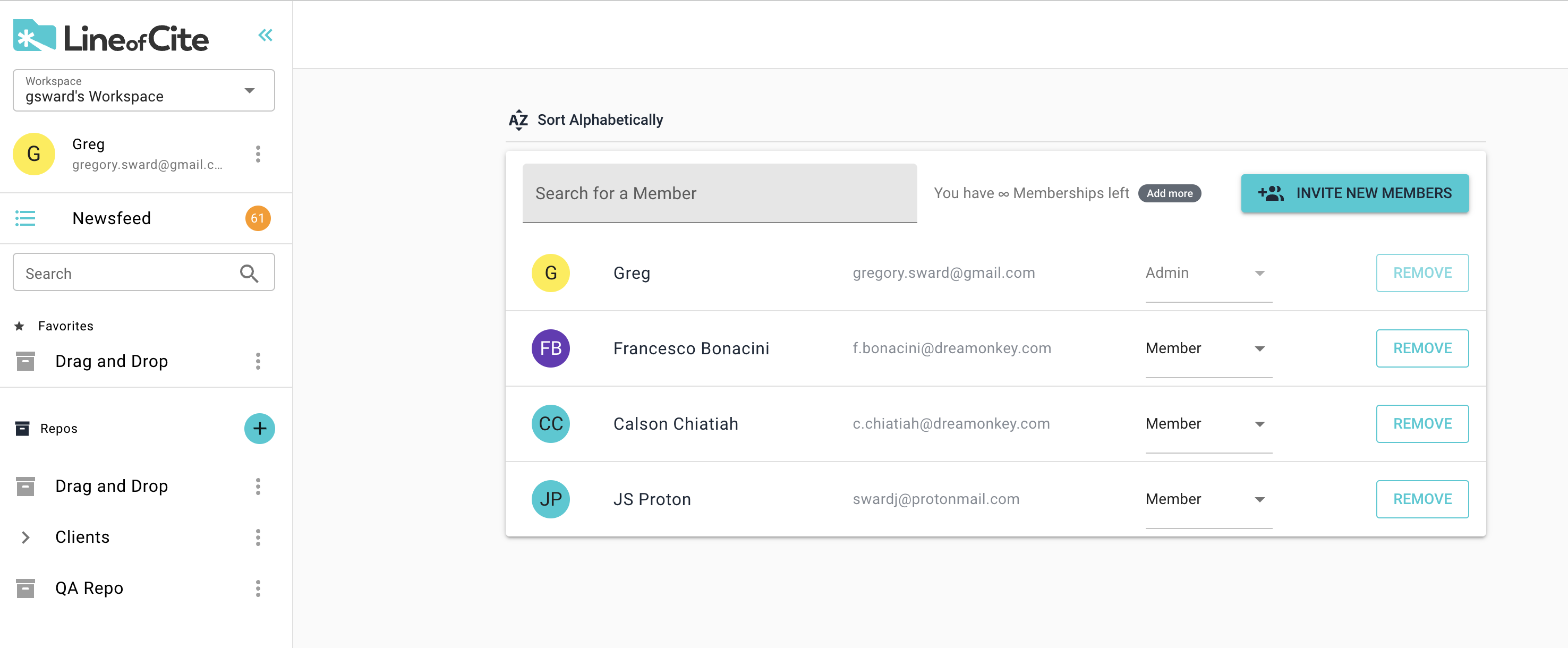Click the Add more memberships badge
Image resolution: width=1568 pixels, height=648 pixels.
click(x=1169, y=193)
